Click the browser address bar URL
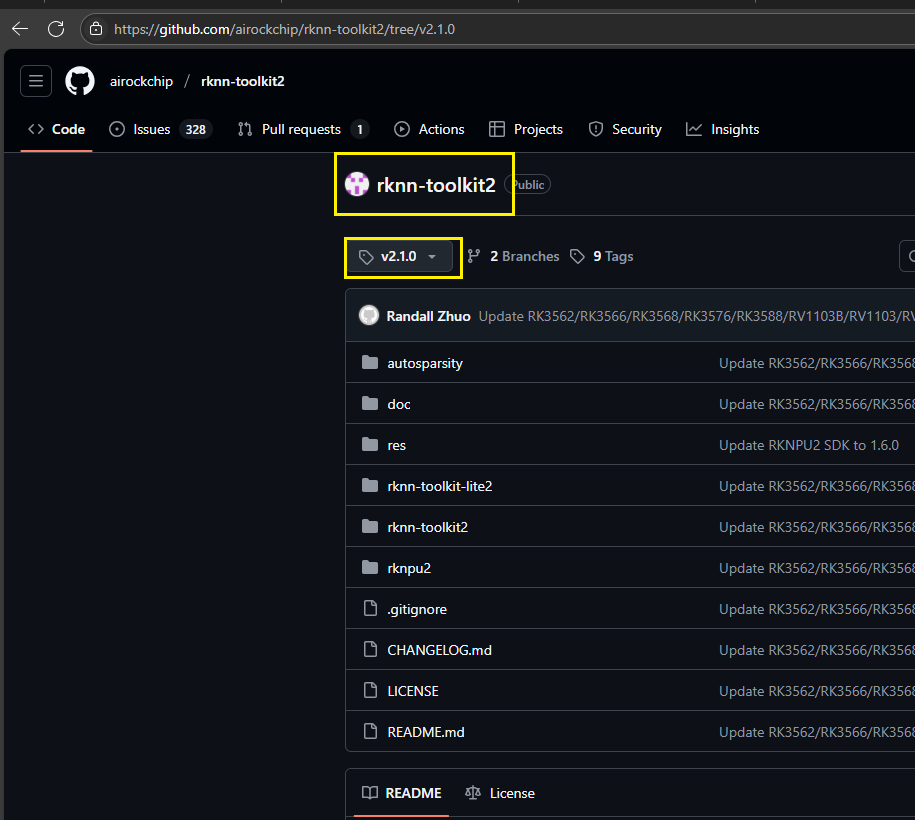915x820 pixels. click(284, 29)
